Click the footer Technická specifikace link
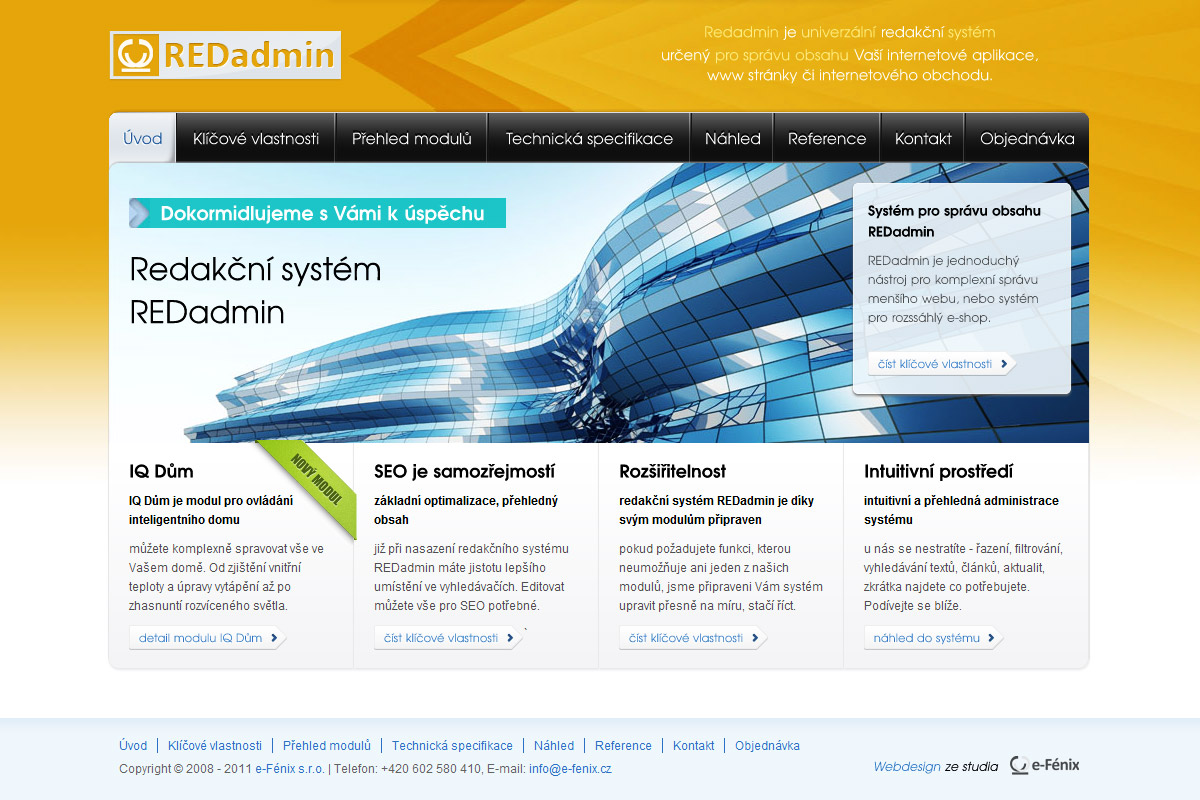Image resolution: width=1200 pixels, height=800 pixels. (452, 746)
